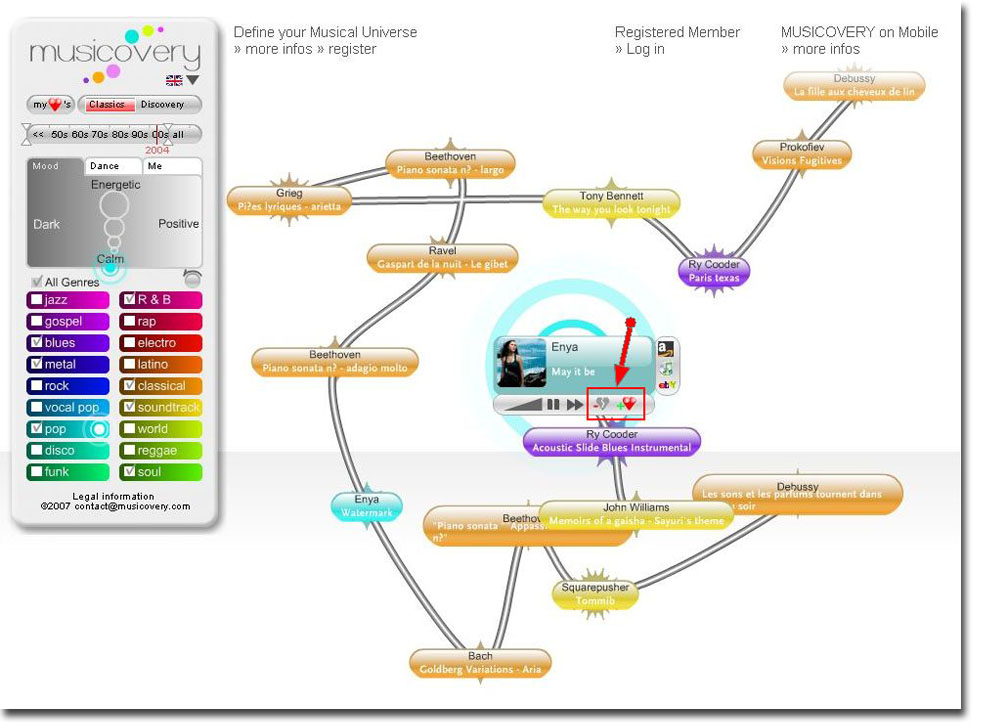Image resolution: width=983 pixels, height=725 pixels.
Task: Uncheck the metal genre
Action: (x=37, y=364)
